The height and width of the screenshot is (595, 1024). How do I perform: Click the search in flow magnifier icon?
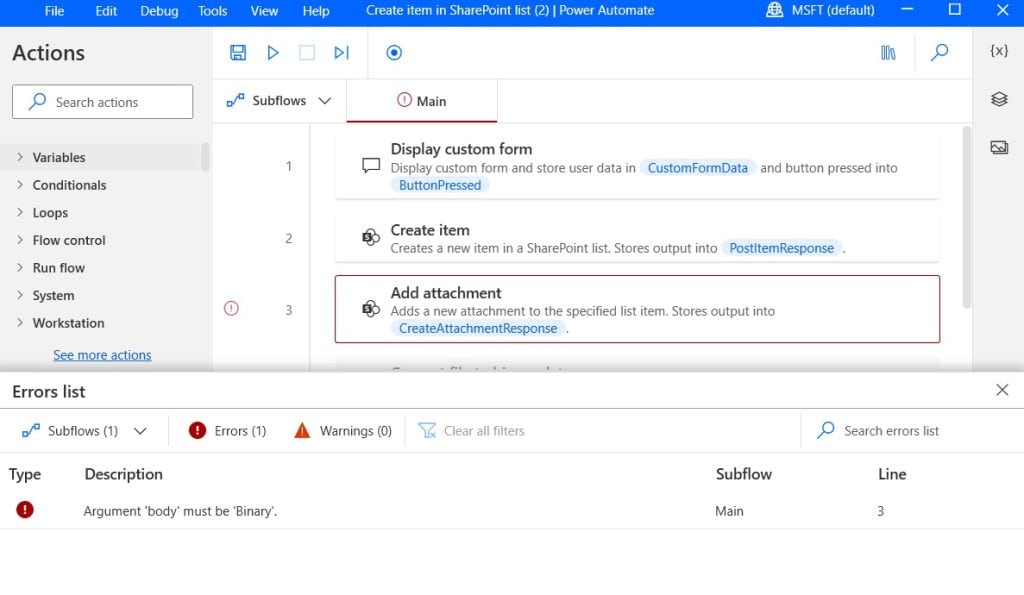click(x=940, y=52)
